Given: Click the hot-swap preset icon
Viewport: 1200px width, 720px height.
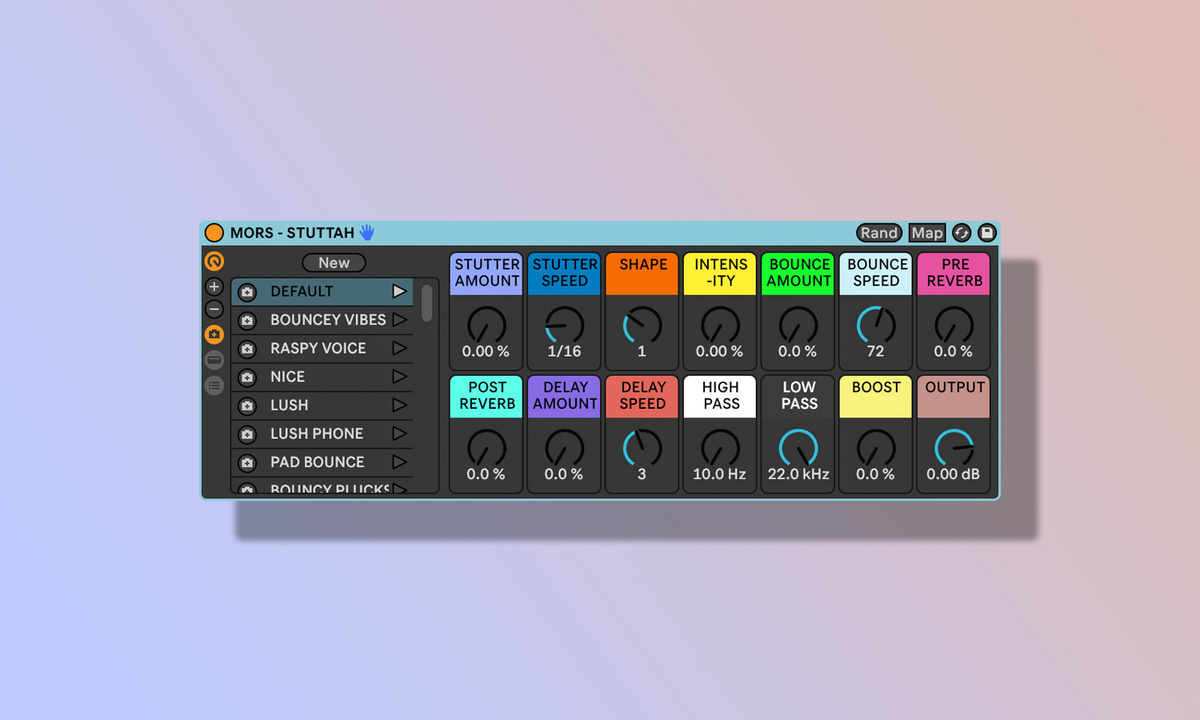Looking at the screenshot, I should [x=962, y=233].
